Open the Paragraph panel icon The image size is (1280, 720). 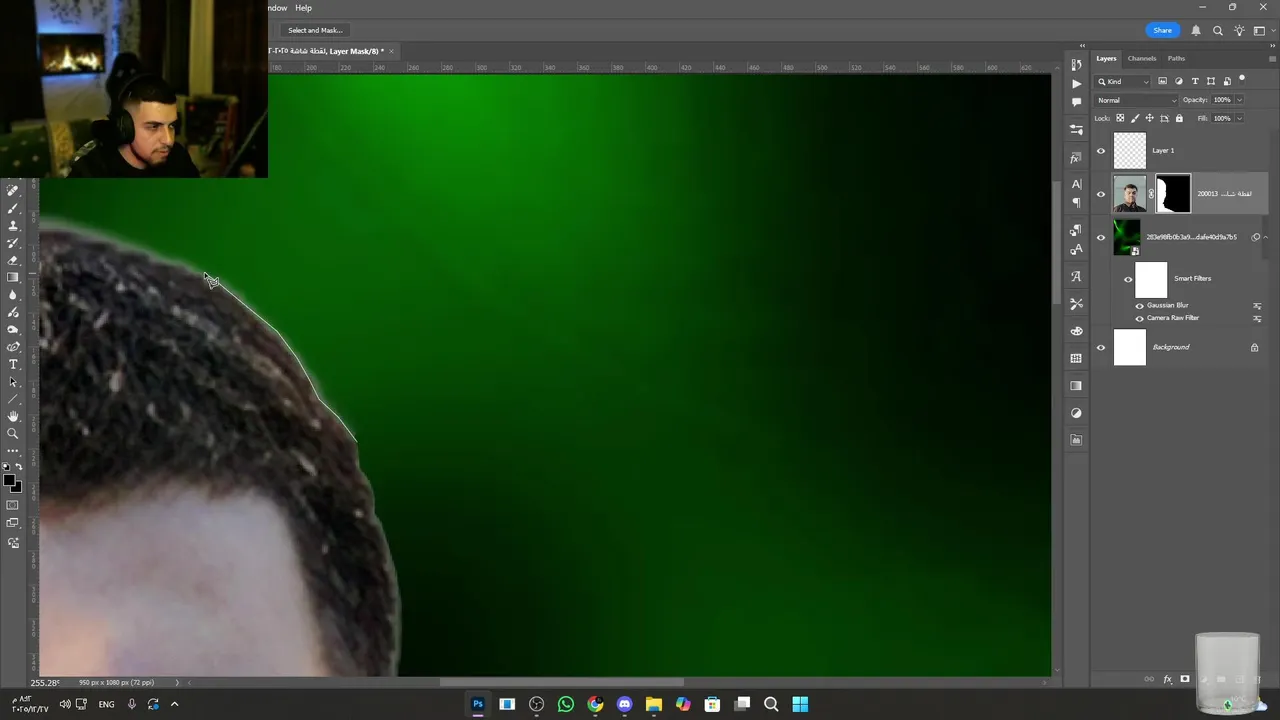point(1076,203)
